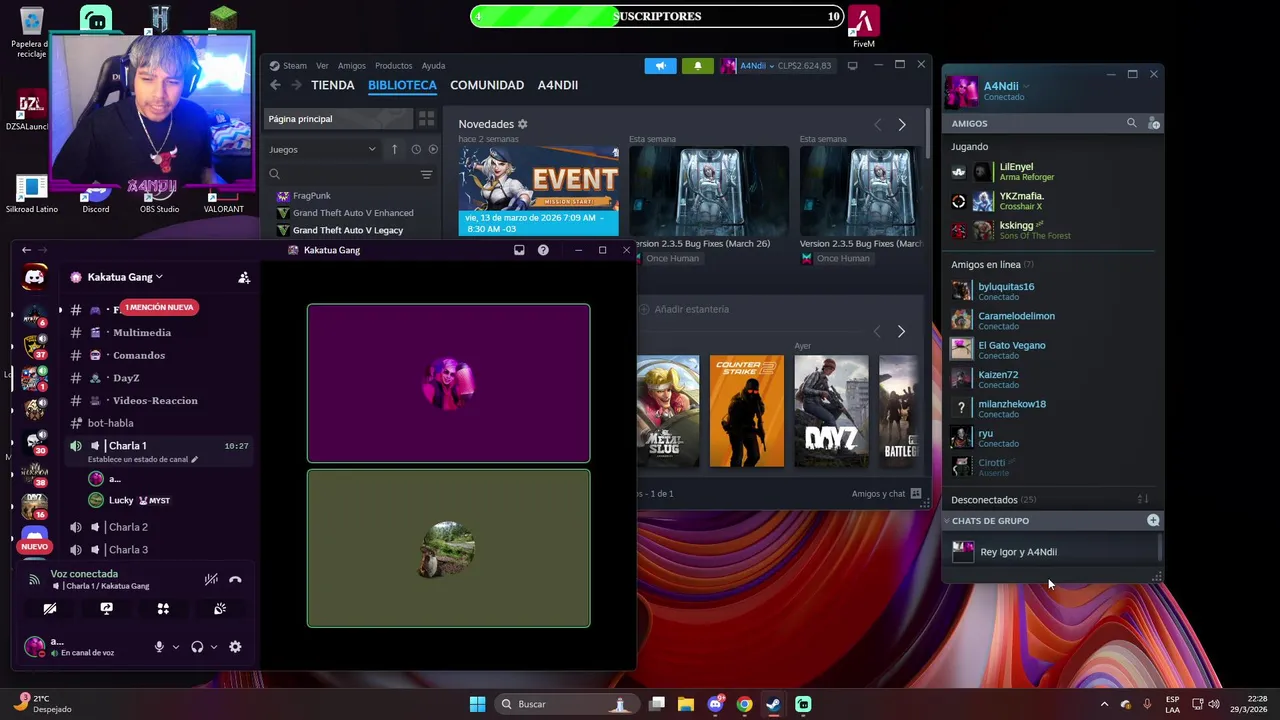Next arrow in Steam Novedades carousel
Viewport: 1280px width, 720px height.
click(902, 125)
